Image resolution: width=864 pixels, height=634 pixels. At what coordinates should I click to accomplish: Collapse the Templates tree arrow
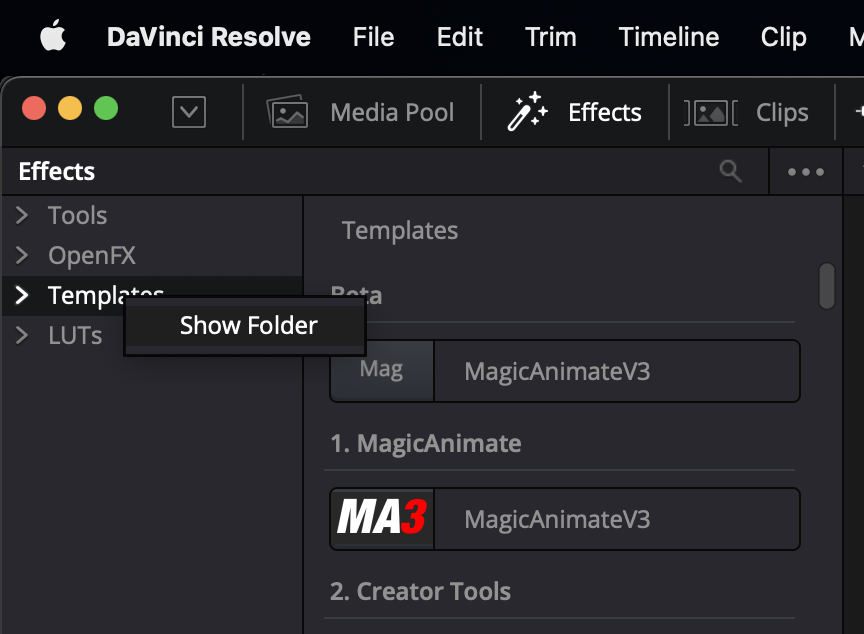(x=23, y=296)
